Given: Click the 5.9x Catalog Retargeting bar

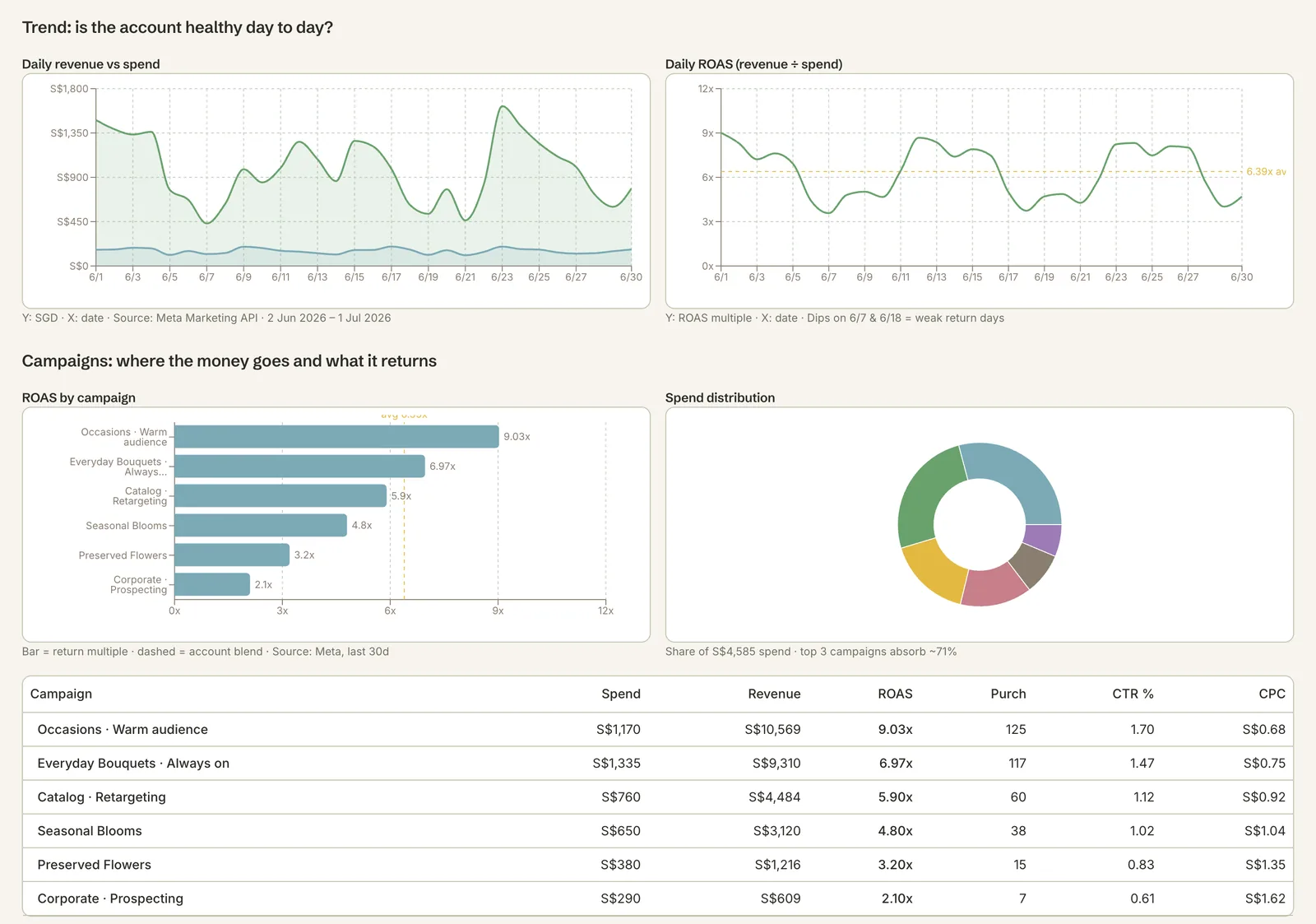Looking at the screenshot, I should pyautogui.click(x=280, y=495).
